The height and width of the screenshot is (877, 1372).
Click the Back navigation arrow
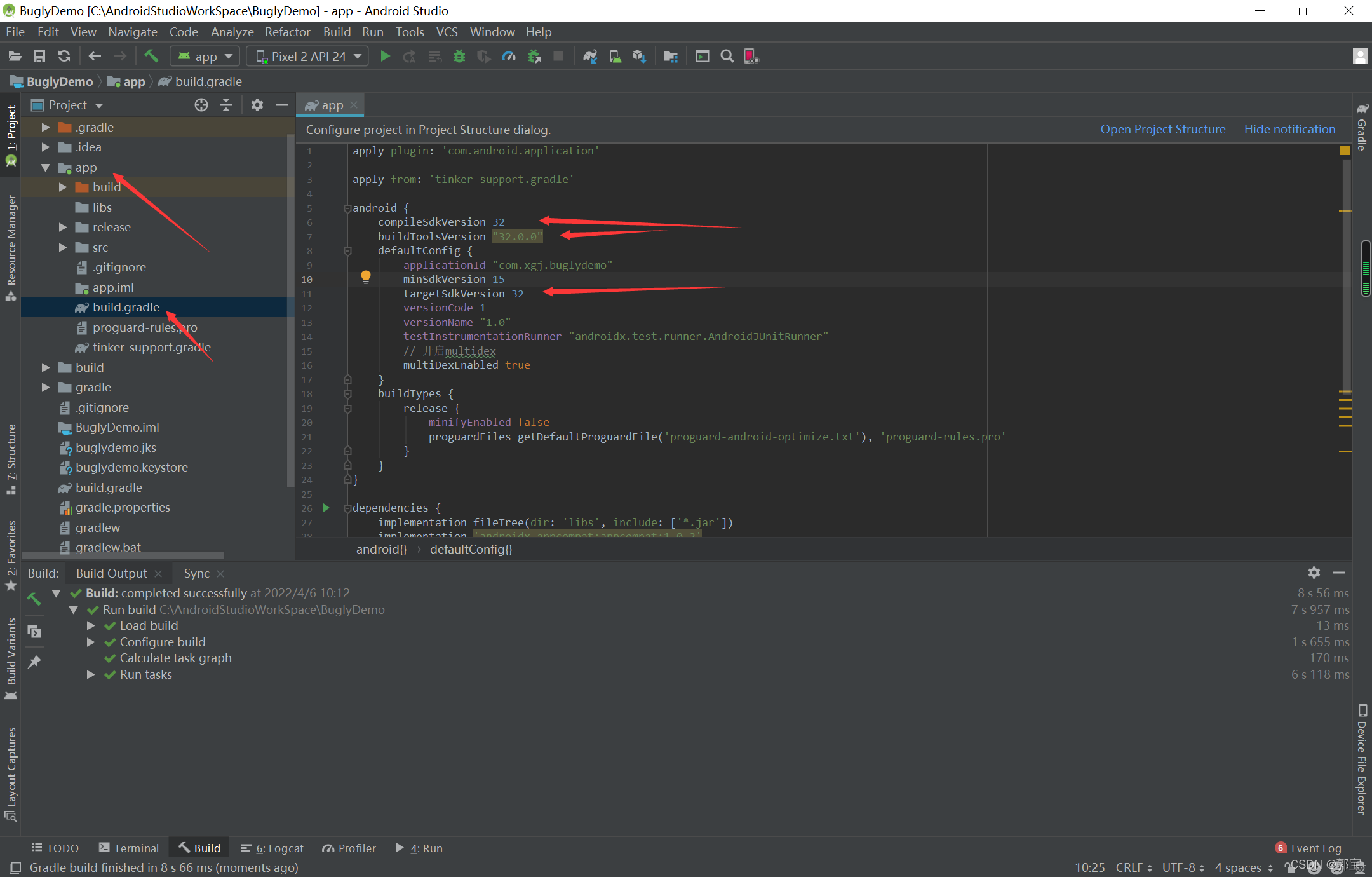[95, 57]
